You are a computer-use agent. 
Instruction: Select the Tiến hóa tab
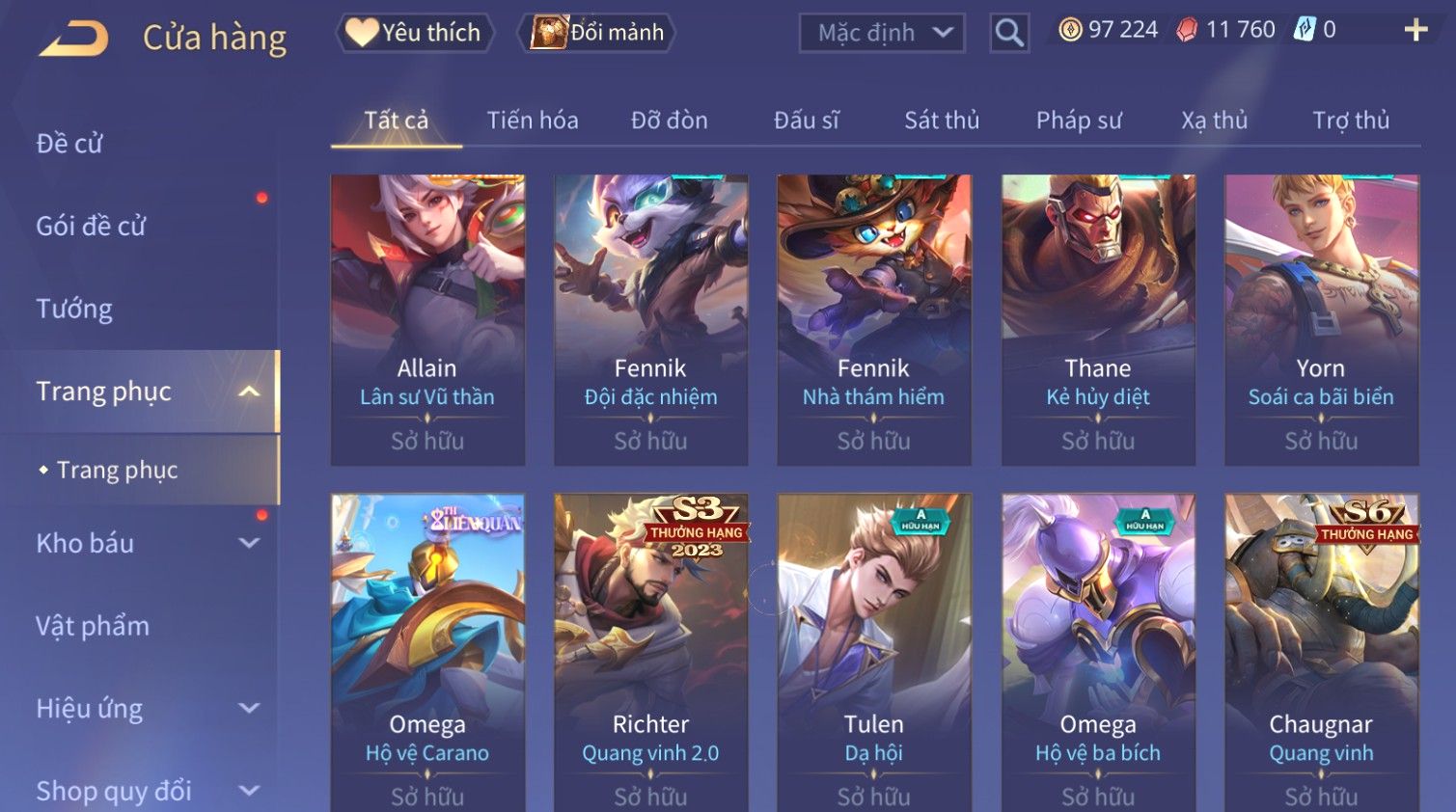(533, 121)
